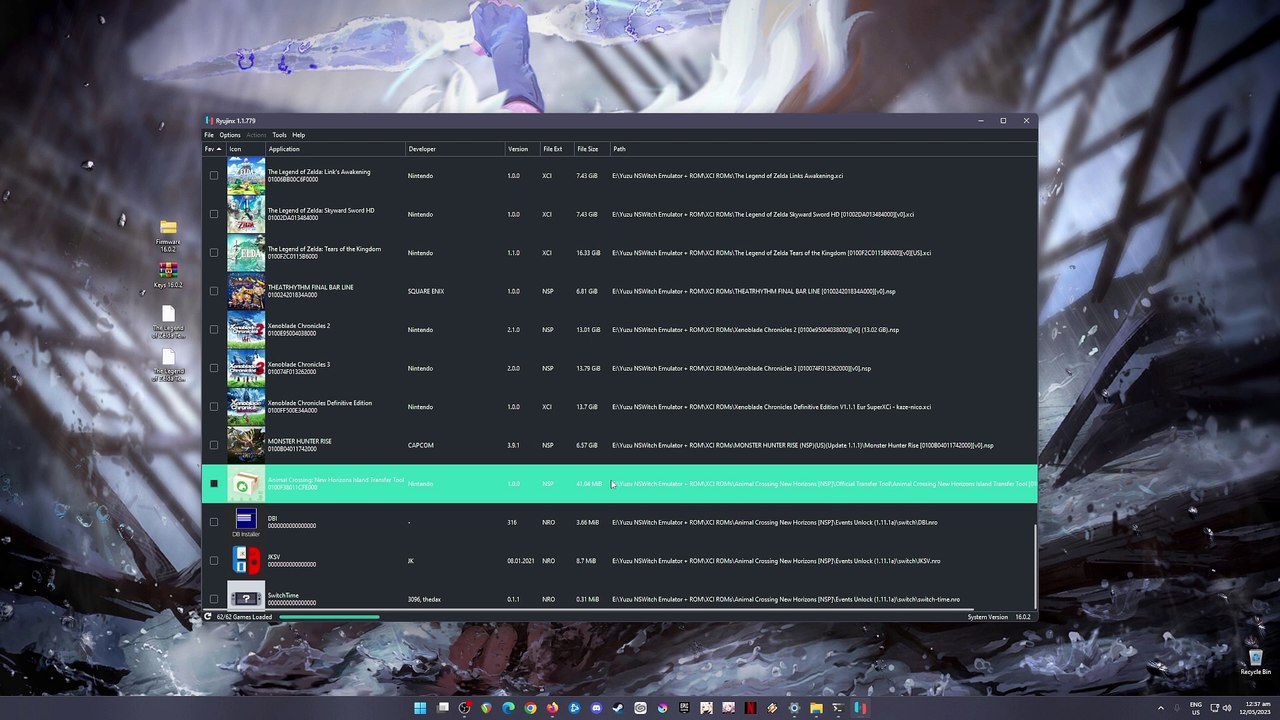Click Xenoblade Chronicles Definitive Edition icon
The image size is (1280, 720).
tap(246, 407)
